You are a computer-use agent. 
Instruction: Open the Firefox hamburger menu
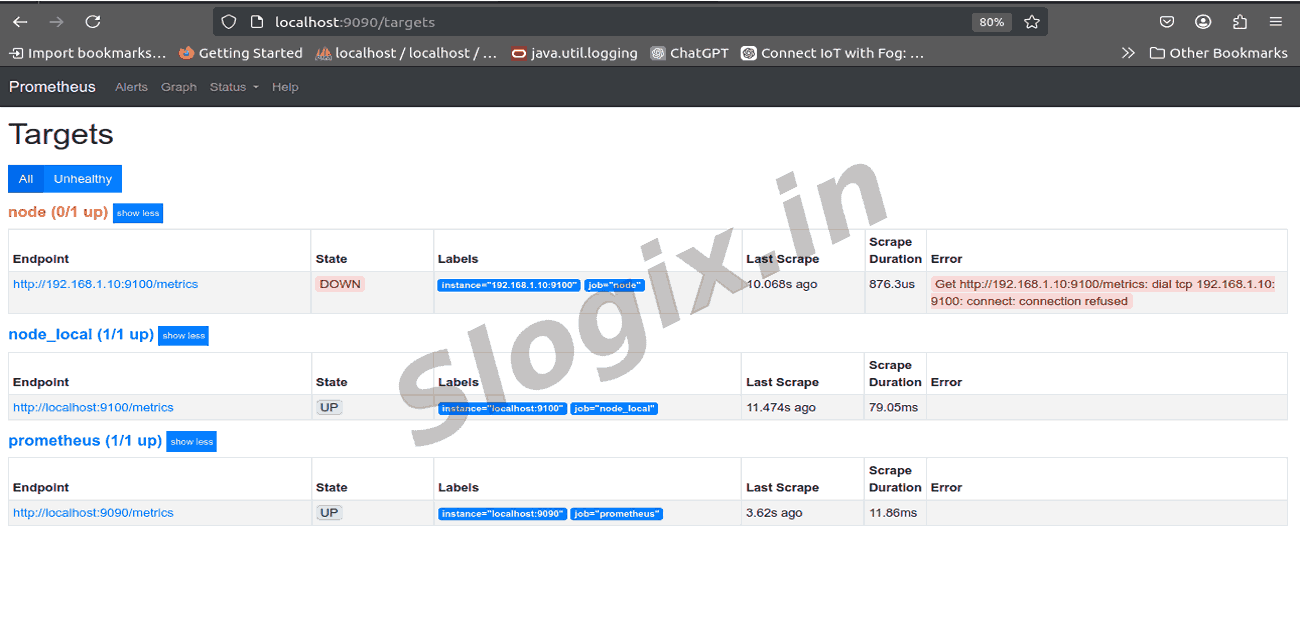(1275, 22)
